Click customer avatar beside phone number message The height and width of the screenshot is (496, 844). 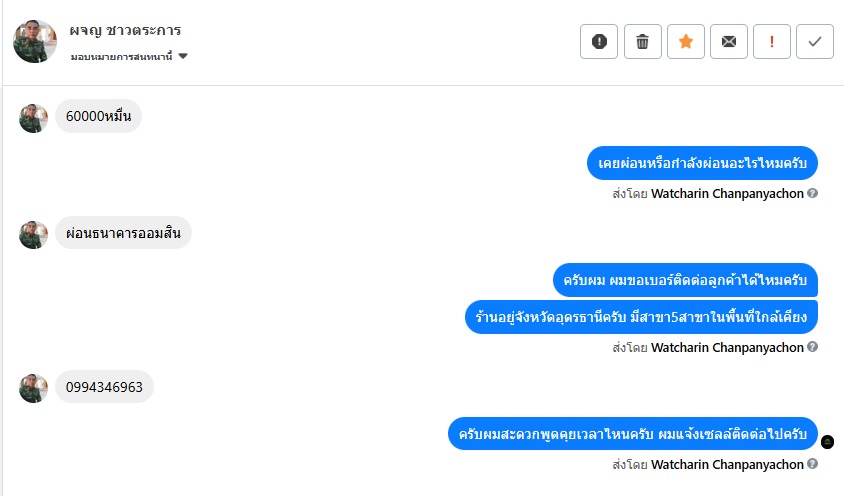[x=34, y=388]
